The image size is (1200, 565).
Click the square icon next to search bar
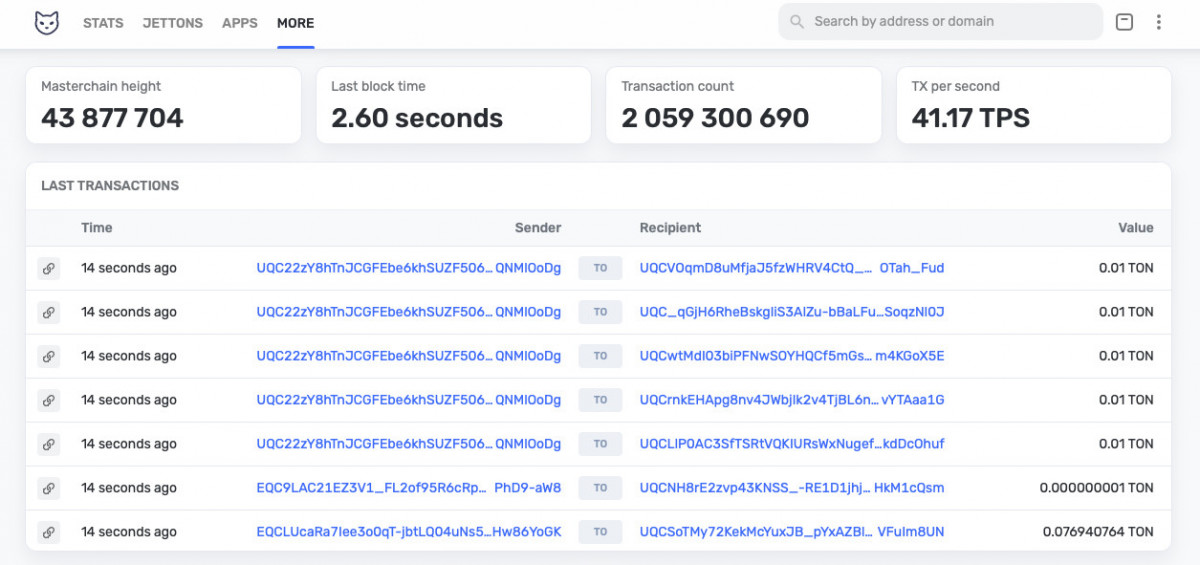(1124, 22)
